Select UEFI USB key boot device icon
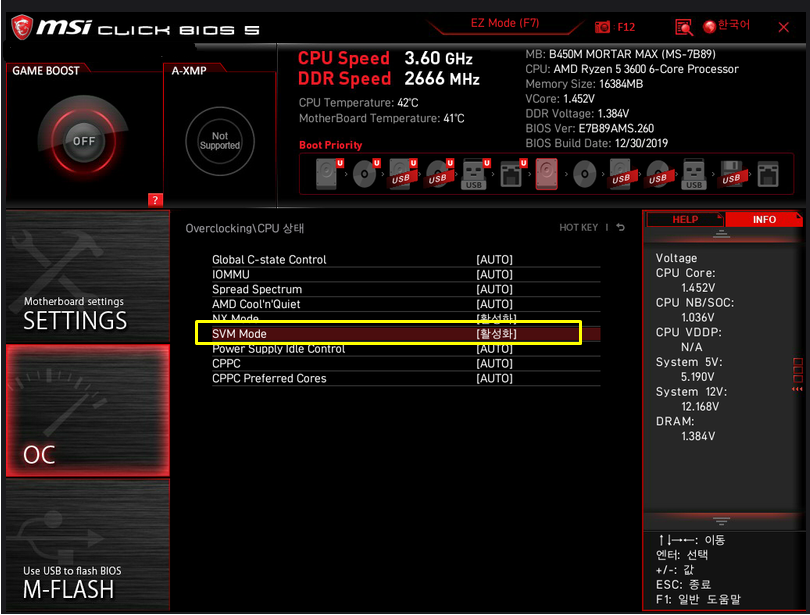 [475, 174]
